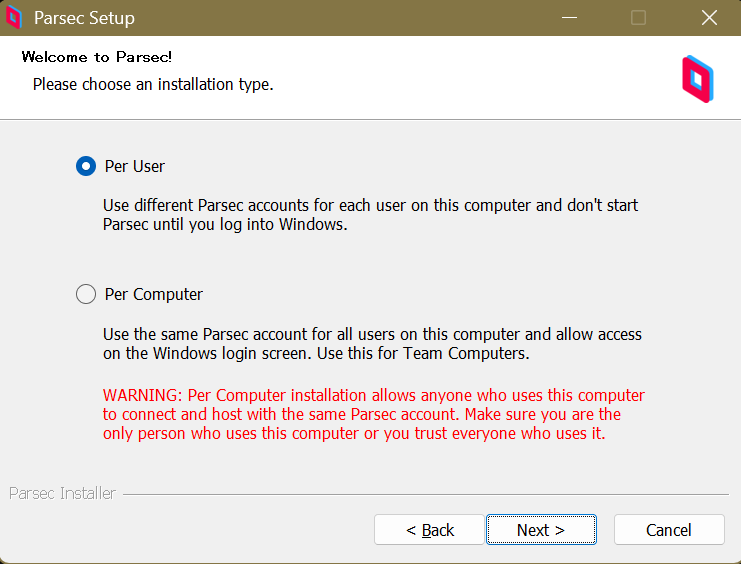Image resolution: width=741 pixels, height=564 pixels.
Task: Select the Per Computer radio button
Action: pos(86,294)
